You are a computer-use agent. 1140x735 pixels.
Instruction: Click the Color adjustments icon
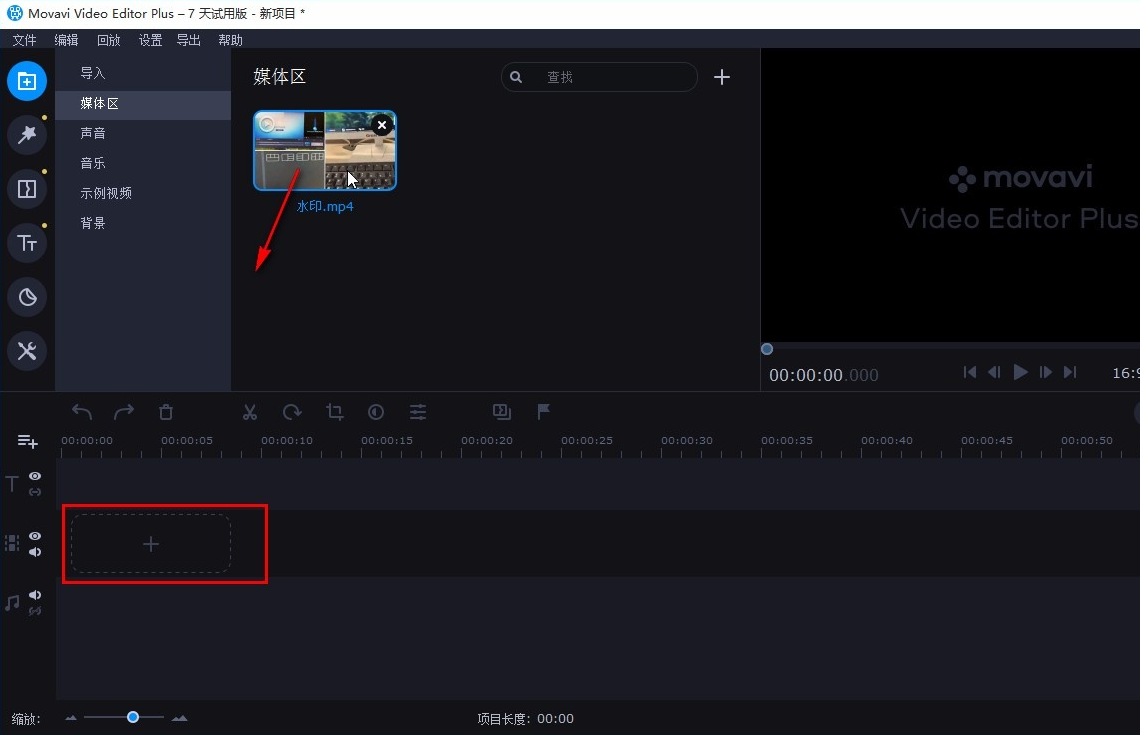(x=376, y=412)
